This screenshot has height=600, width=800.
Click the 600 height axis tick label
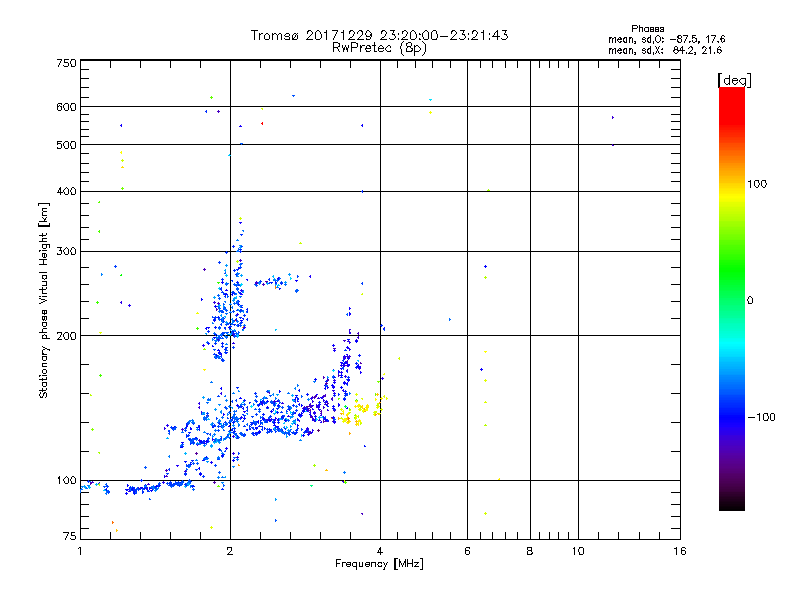(66, 107)
